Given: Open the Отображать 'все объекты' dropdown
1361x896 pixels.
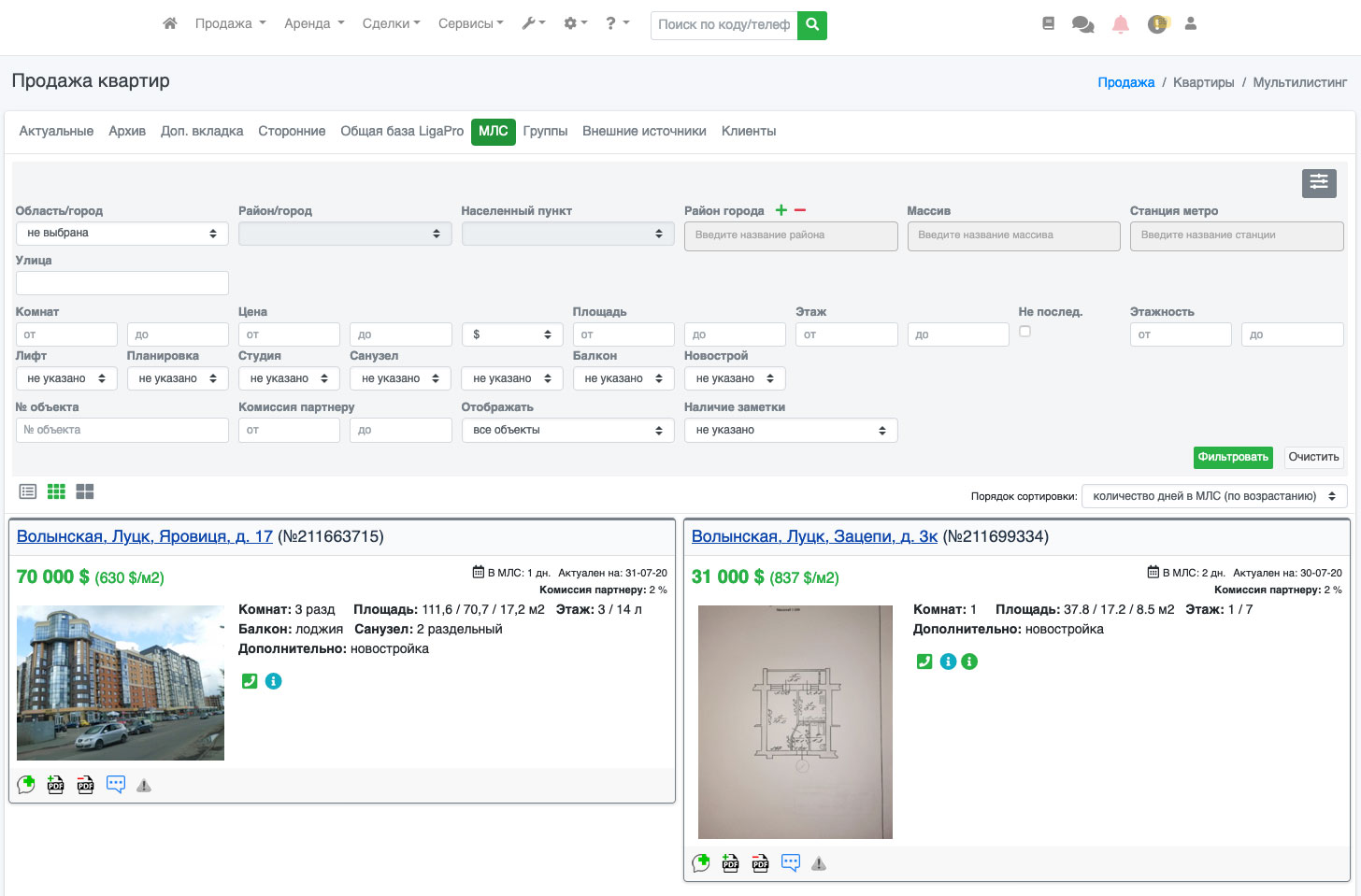Looking at the screenshot, I should (x=567, y=430).
